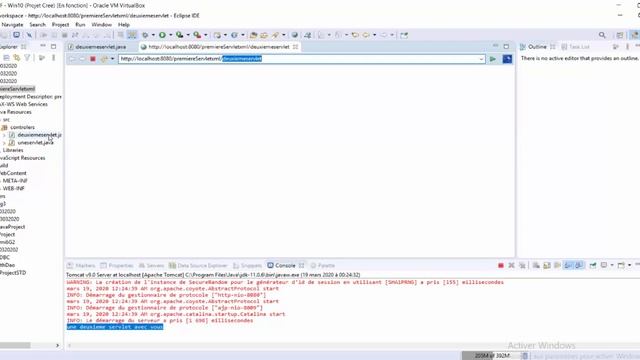Click the Project Explorer horizontal scrollbar

click(15, 345)
